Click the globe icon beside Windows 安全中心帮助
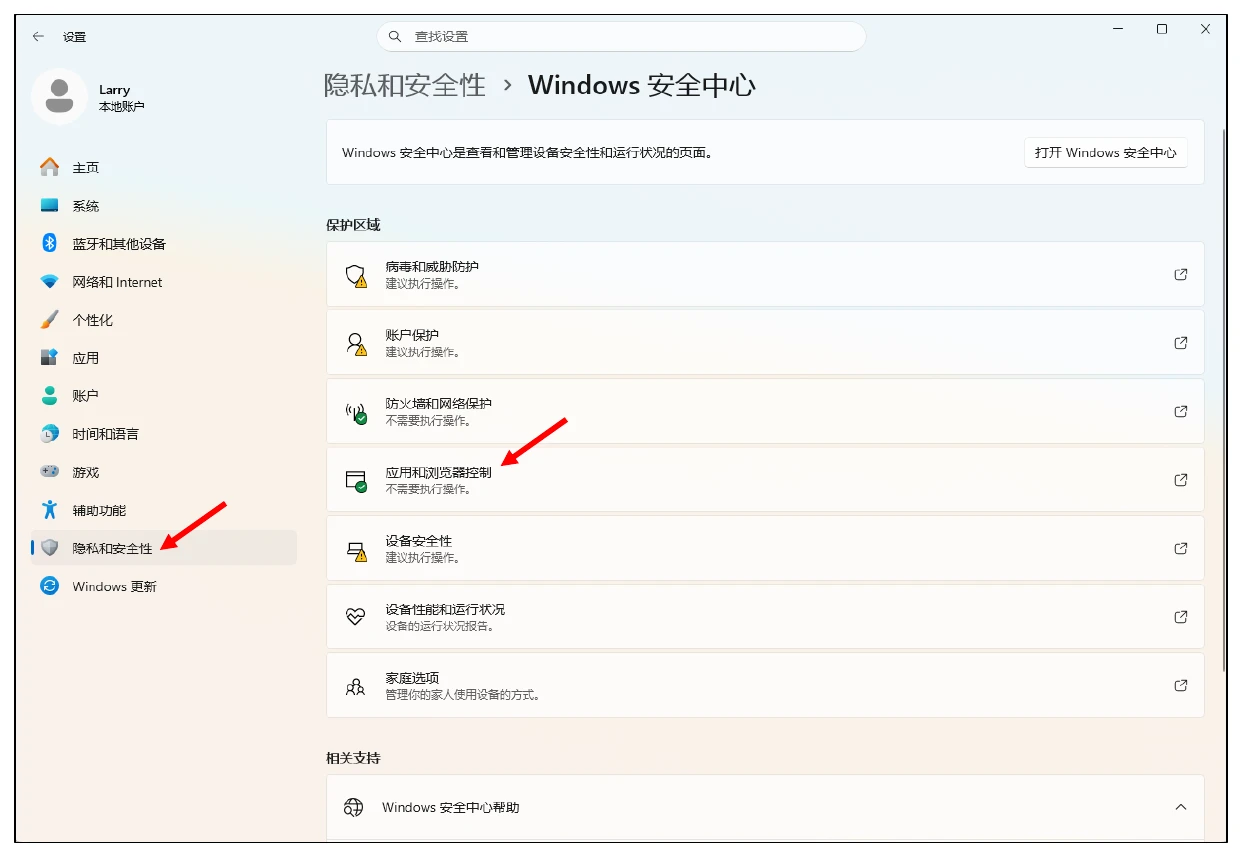1242x857 pixels. [353, 807]
